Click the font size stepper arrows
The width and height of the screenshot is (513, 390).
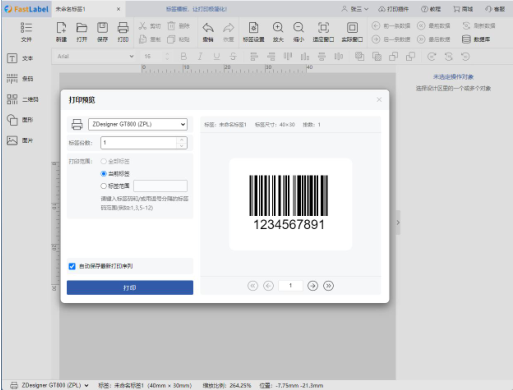click(167, 56)
